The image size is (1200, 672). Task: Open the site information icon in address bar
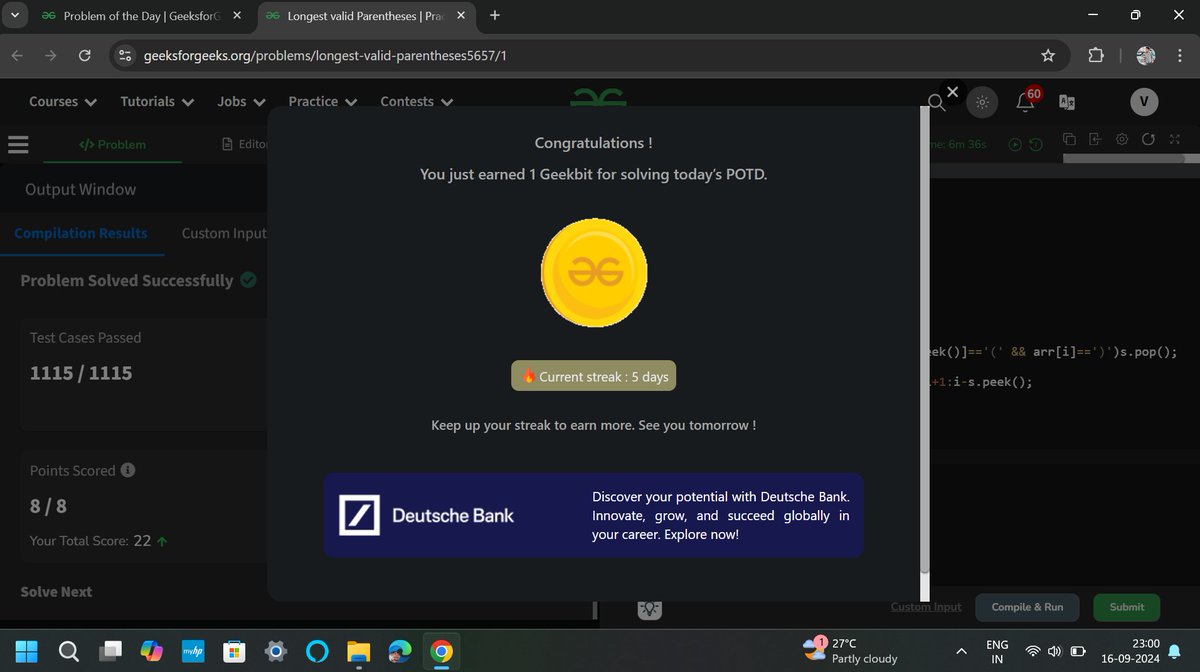coord(125,56)
